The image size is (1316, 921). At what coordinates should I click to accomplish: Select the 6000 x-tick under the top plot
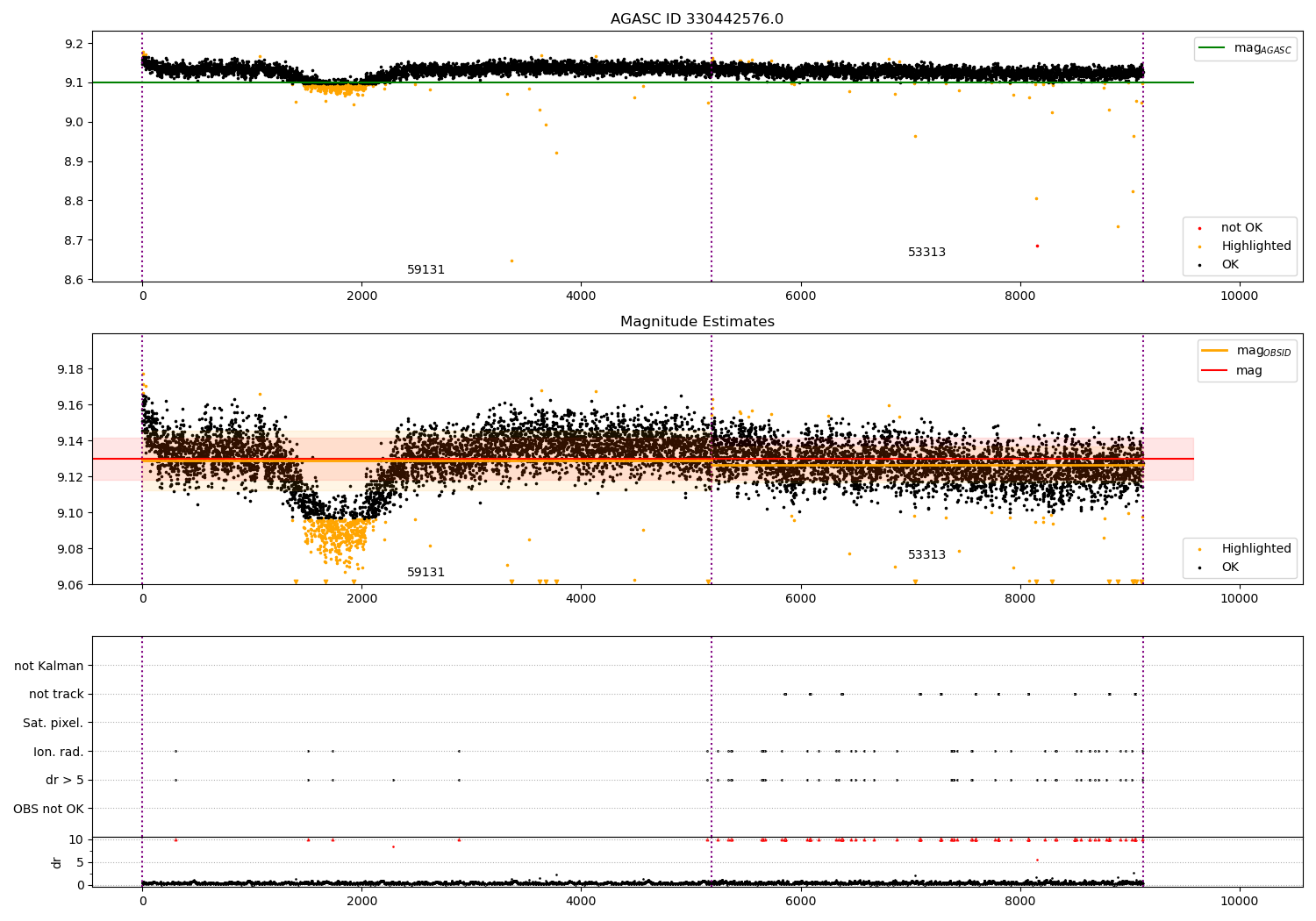point(801,296)
